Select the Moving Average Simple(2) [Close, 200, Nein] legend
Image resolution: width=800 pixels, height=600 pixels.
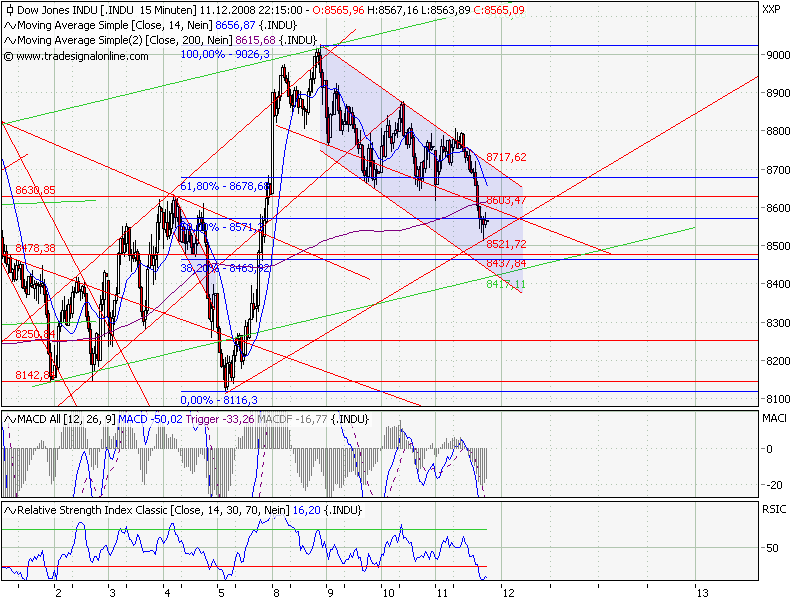point(124,40)
